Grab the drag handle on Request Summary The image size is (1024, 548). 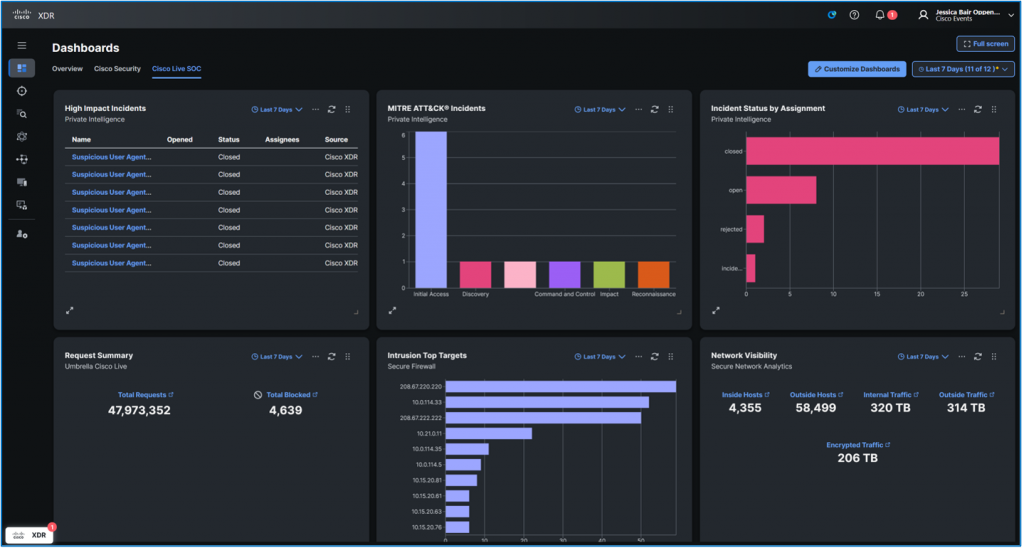pos(347,356)
